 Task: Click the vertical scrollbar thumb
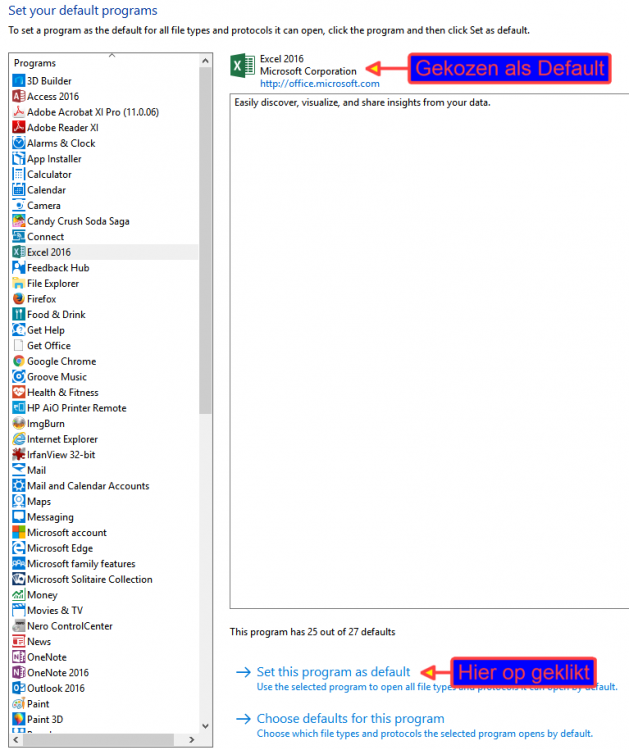click(x=205, y=240)
